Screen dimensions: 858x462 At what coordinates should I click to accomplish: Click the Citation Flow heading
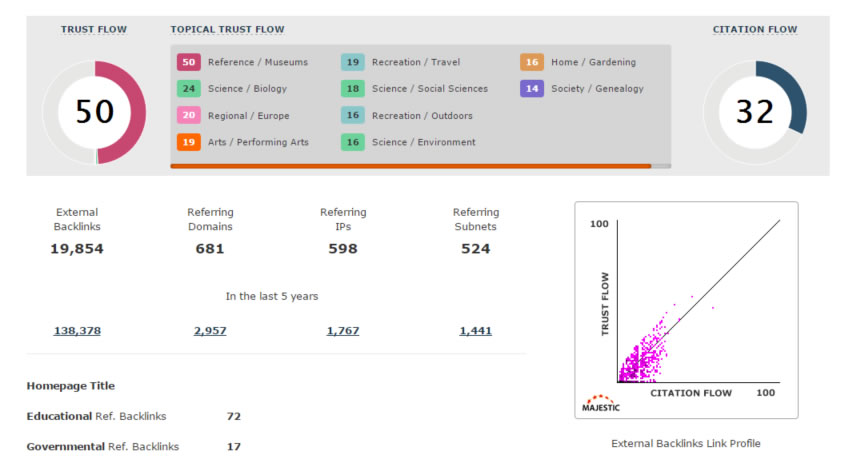pyautogui.click(x=755, y=30)
